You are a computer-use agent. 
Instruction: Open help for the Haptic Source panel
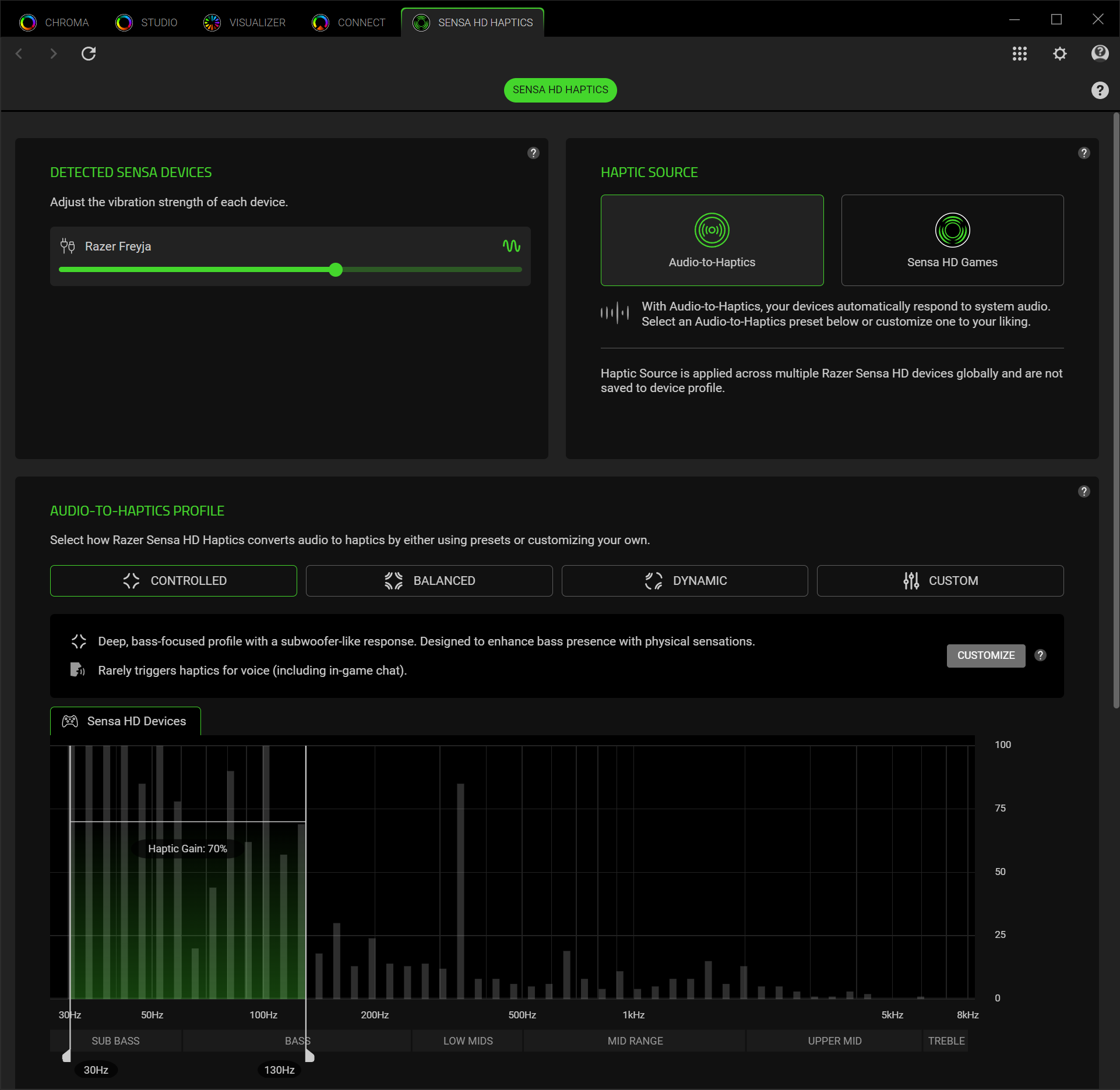coord(1083,153)
